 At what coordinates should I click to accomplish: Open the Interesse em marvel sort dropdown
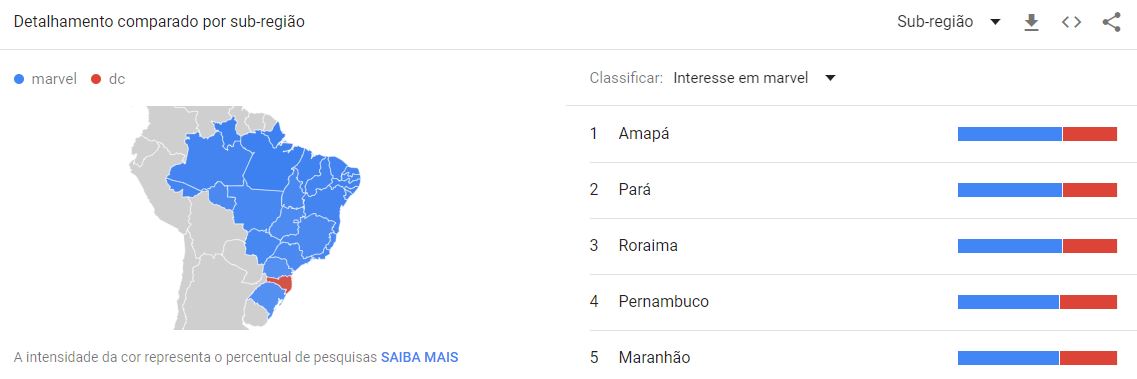click(754, 78)
